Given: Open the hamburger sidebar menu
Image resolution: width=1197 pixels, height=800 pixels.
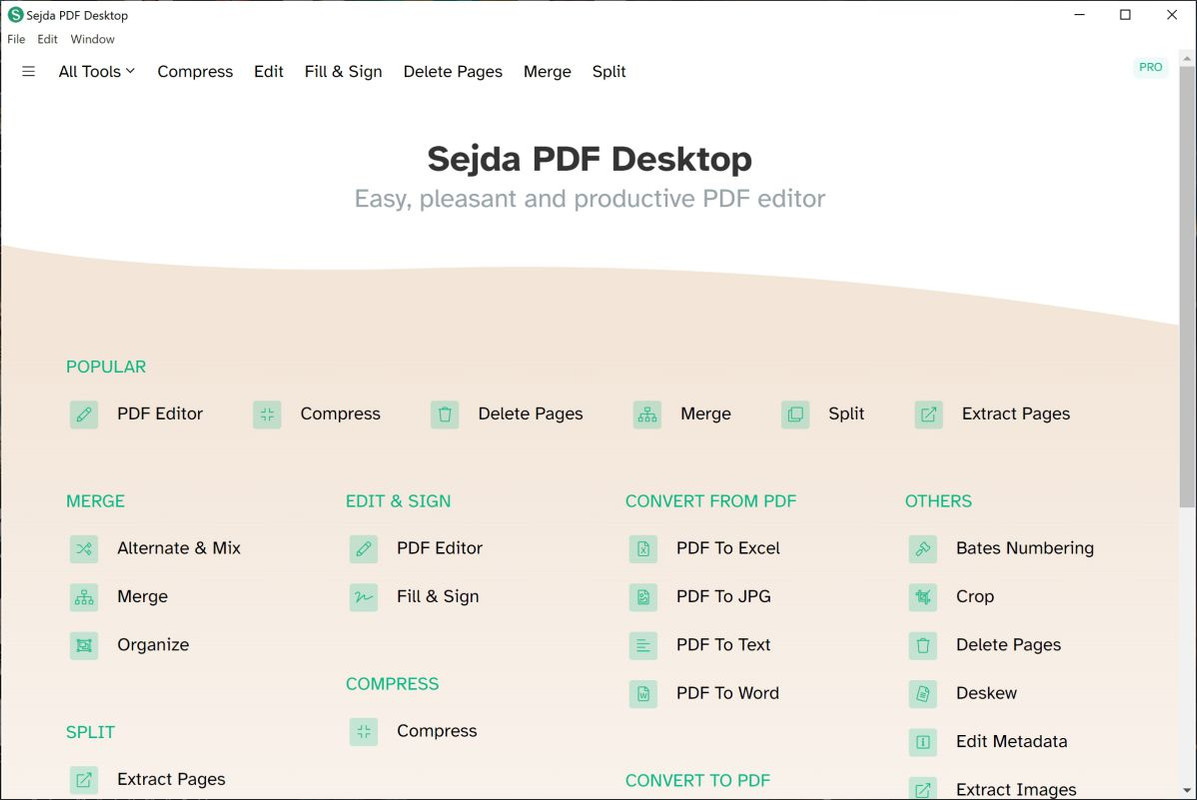Looking at the screenshot, I should 28,72.
